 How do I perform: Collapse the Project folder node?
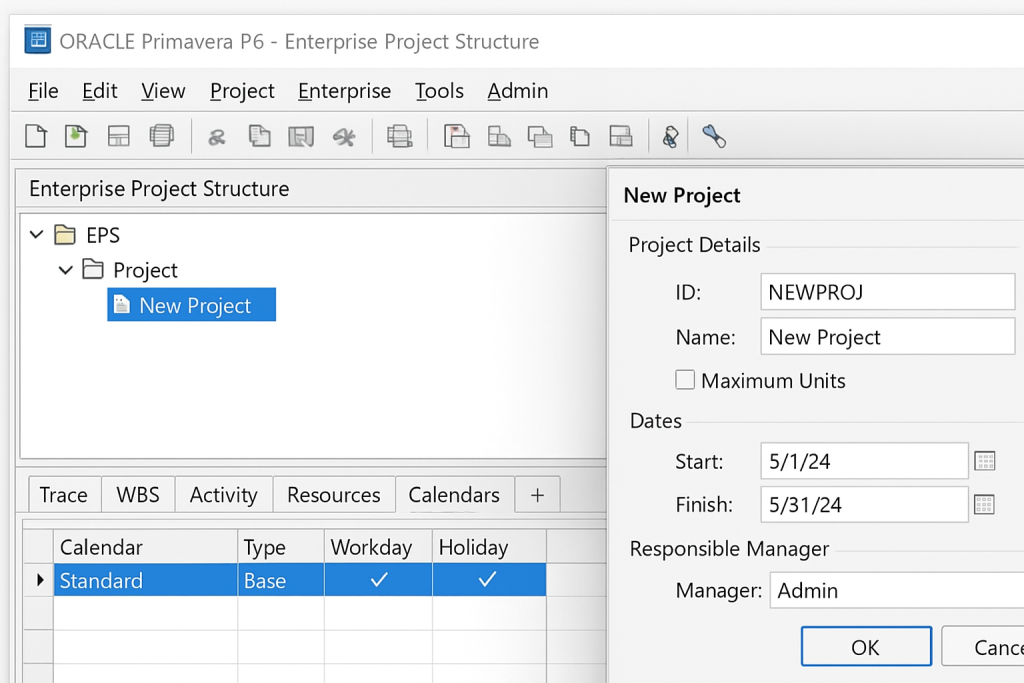(x=66, y=270)
